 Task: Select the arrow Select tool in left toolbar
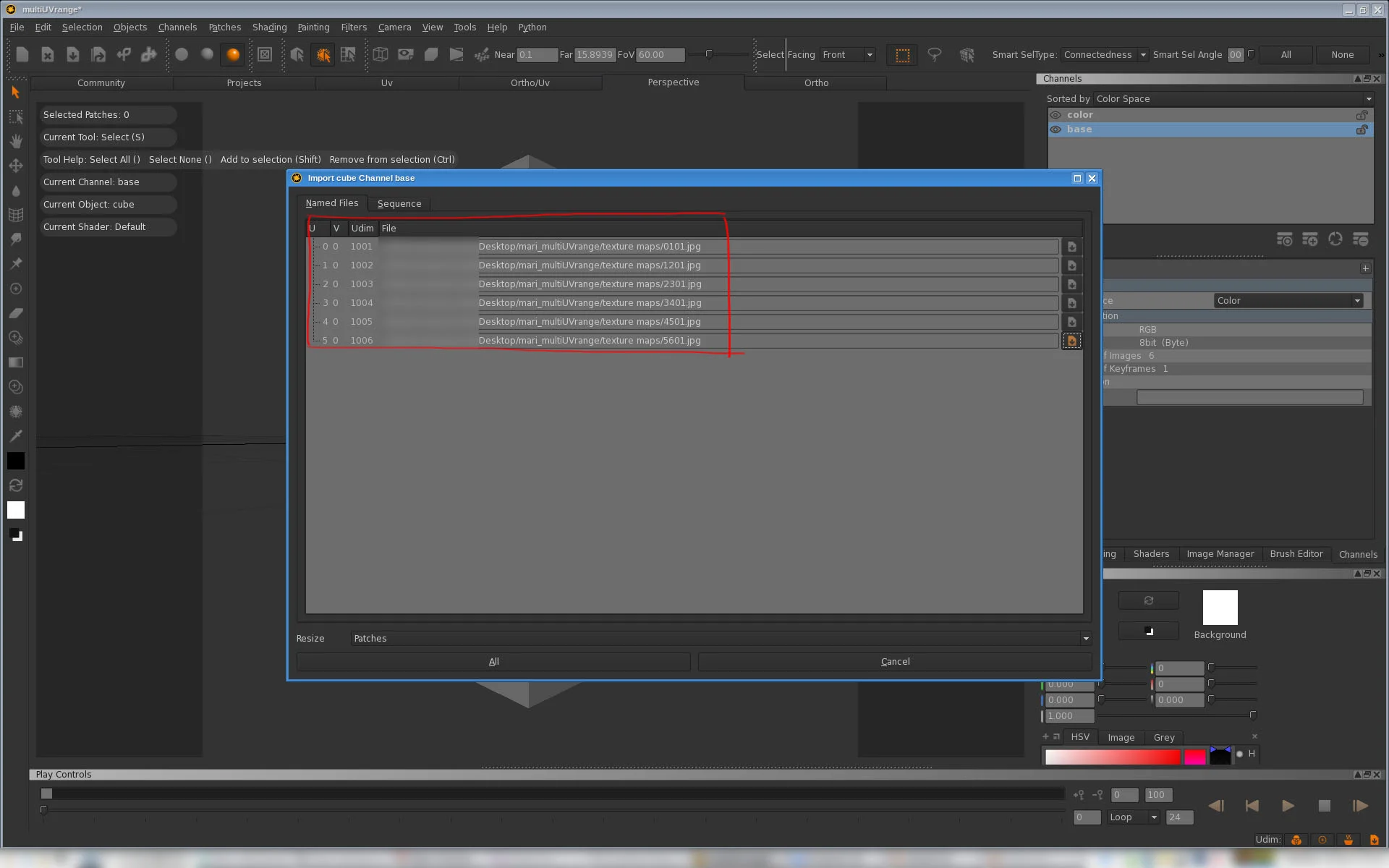point(15,92)
